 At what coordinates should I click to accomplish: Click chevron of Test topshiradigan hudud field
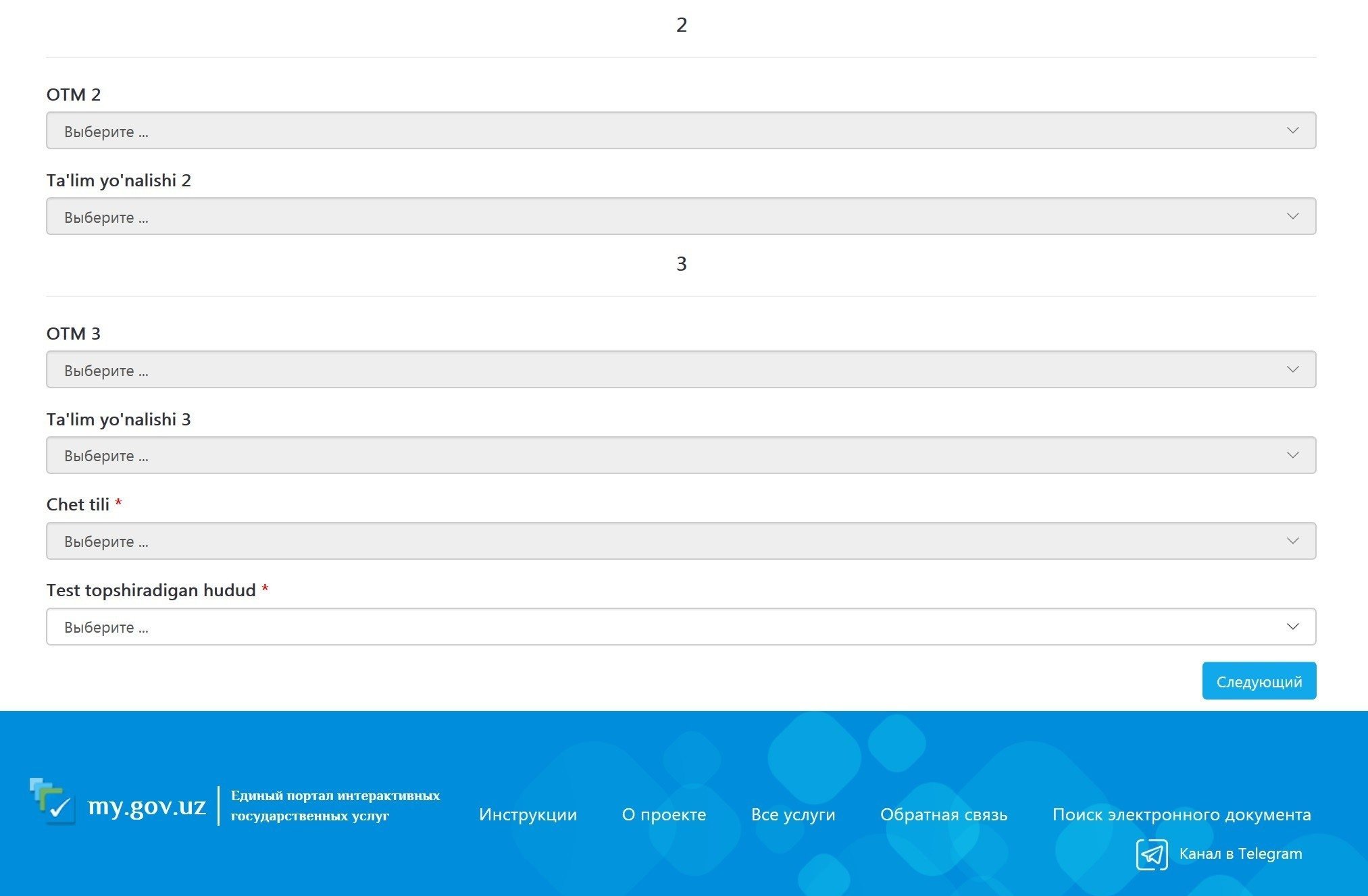coord(1292,627)
